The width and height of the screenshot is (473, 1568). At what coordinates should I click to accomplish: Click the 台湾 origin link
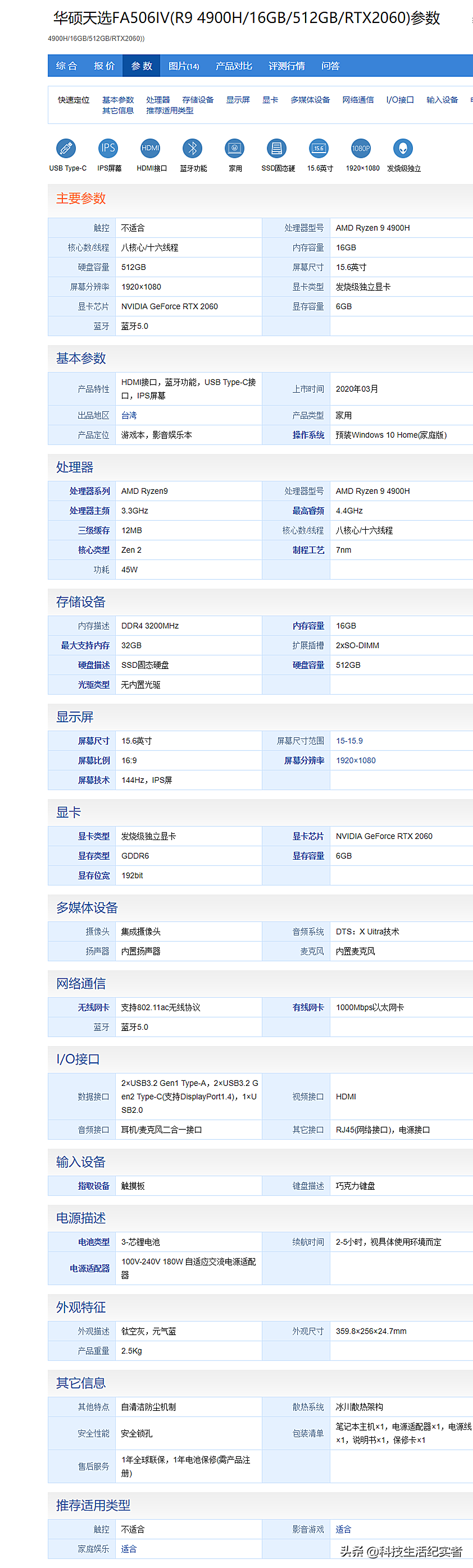129,416
